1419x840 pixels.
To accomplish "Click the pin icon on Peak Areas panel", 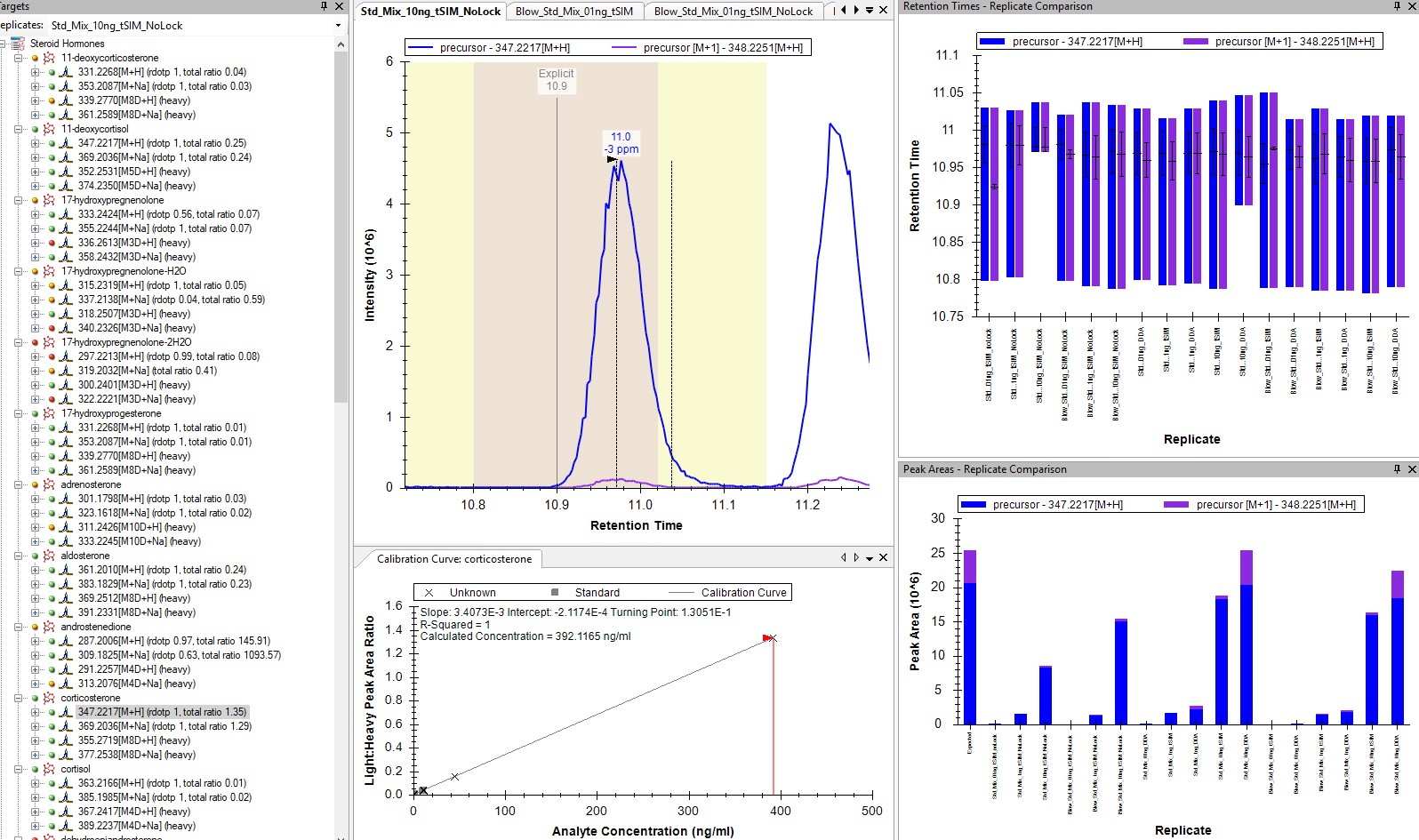I will [x=1397, y=469].
